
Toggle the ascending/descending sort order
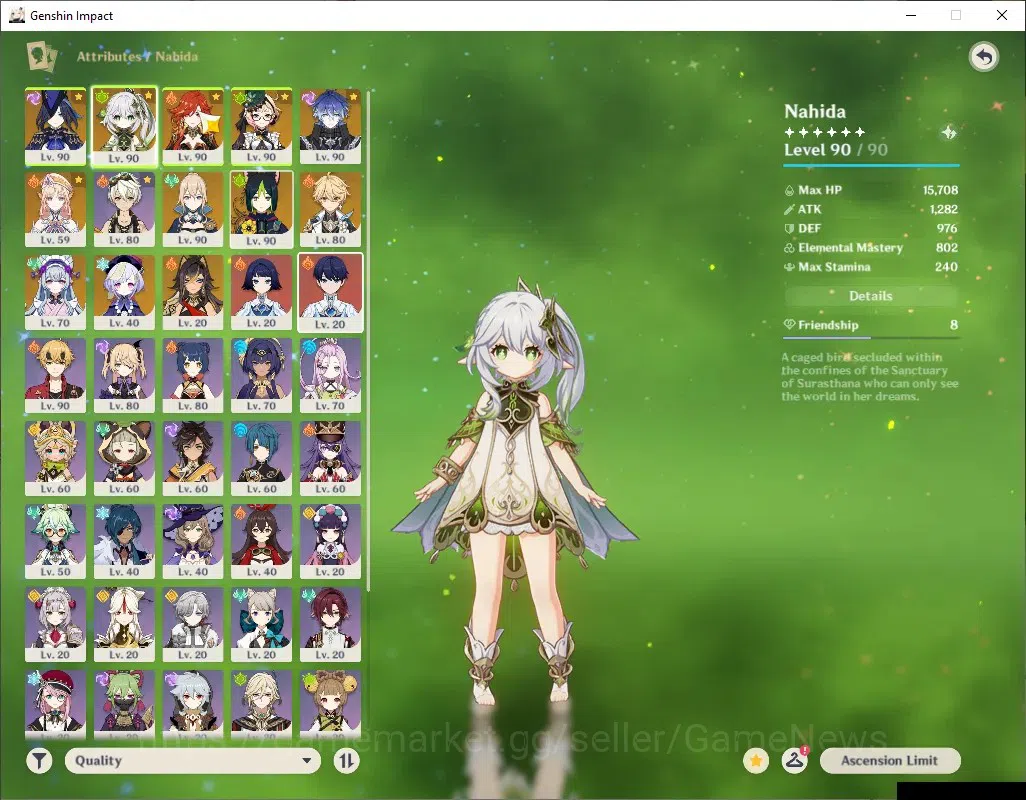(x=346, y=761)
